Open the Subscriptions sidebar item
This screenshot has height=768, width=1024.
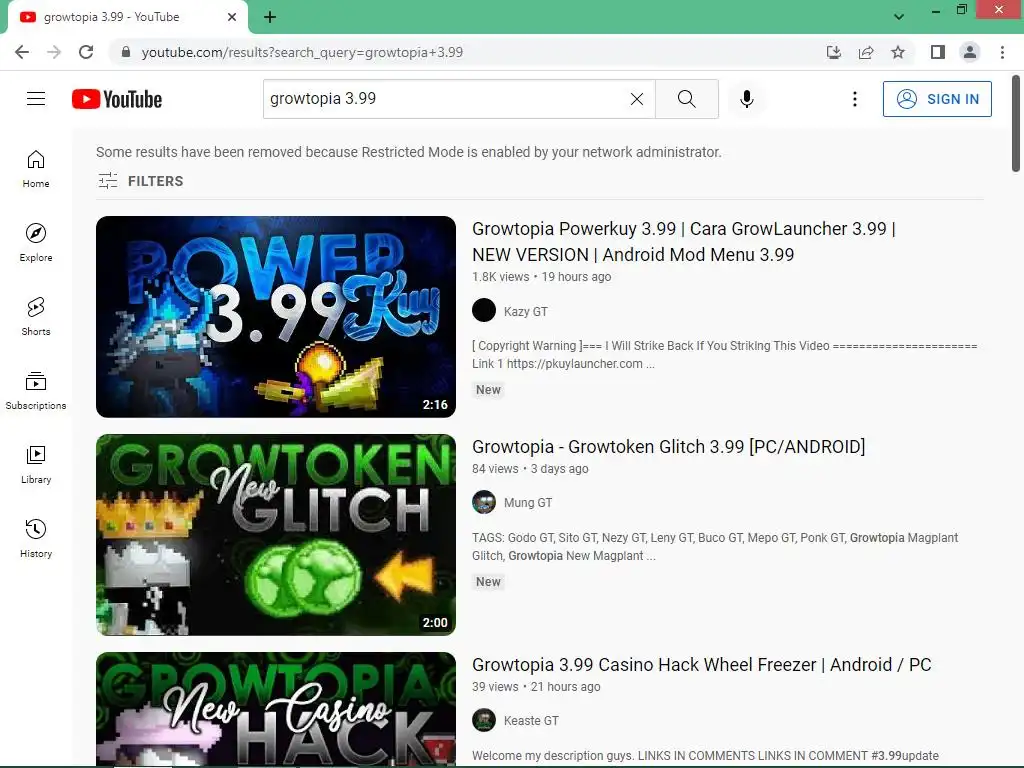(x=36, y=391)
